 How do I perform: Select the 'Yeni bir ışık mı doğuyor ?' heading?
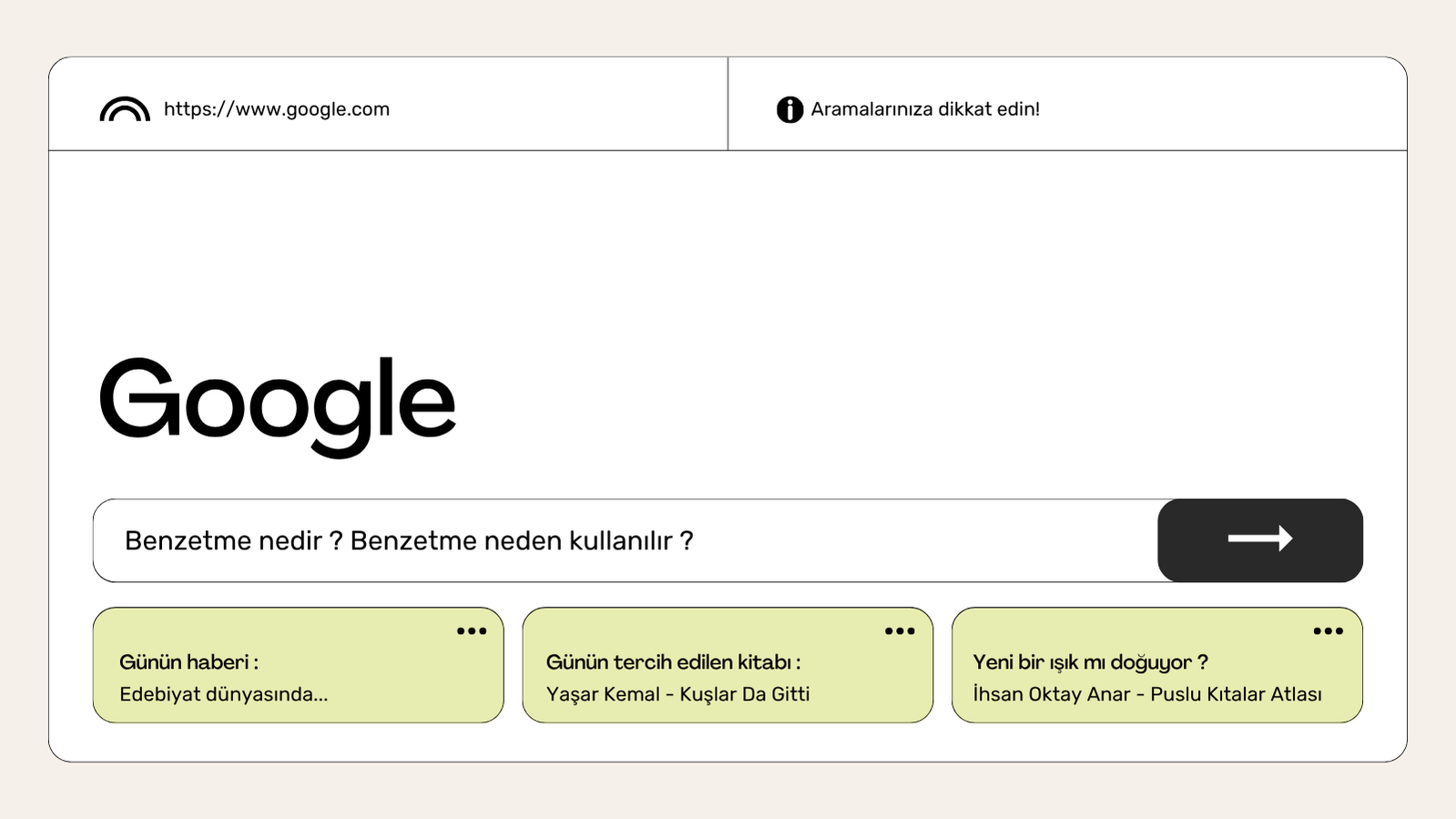click(x=1090, y=662)
